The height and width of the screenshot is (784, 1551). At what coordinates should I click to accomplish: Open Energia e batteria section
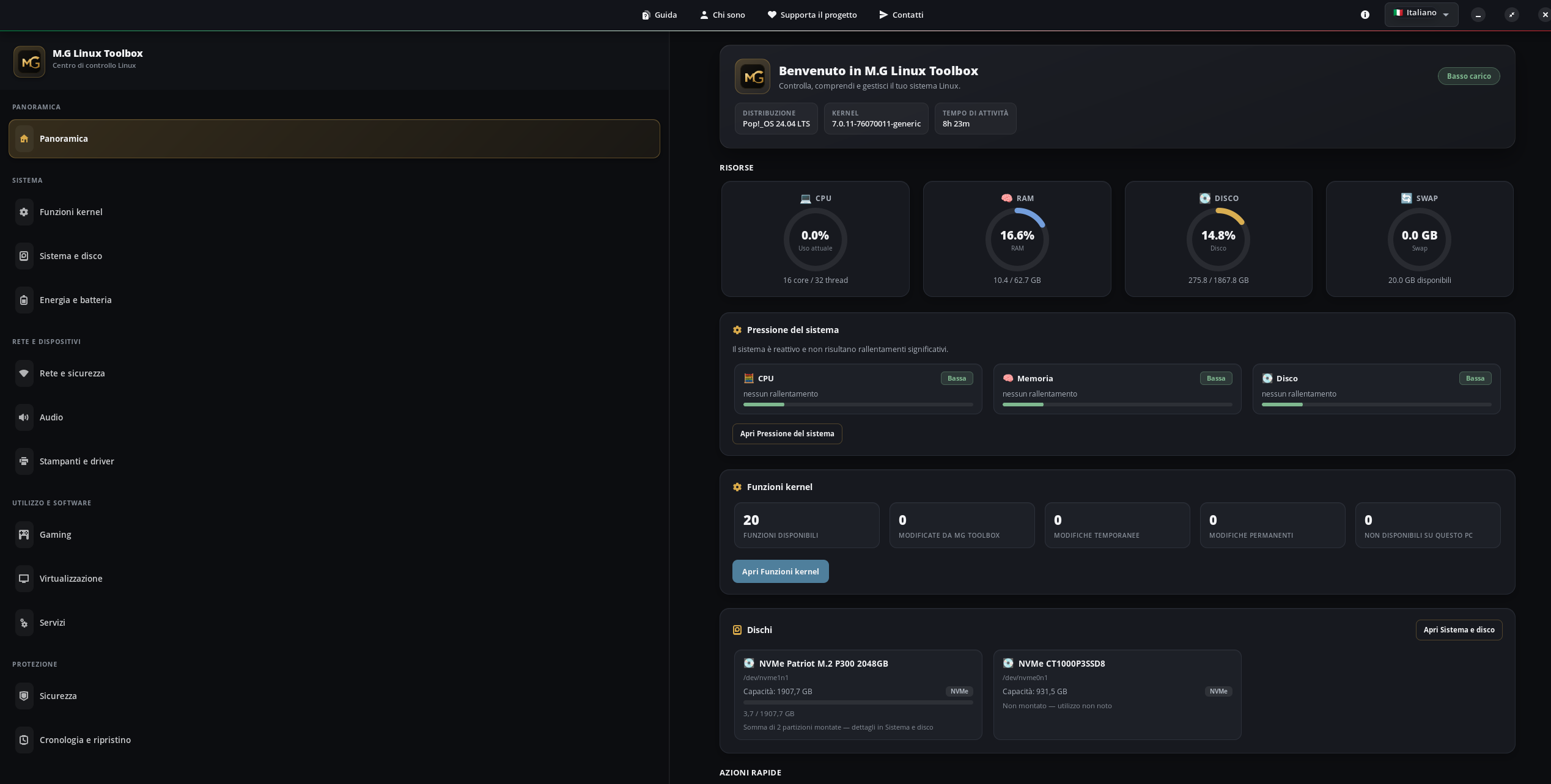tap(334, 300)
